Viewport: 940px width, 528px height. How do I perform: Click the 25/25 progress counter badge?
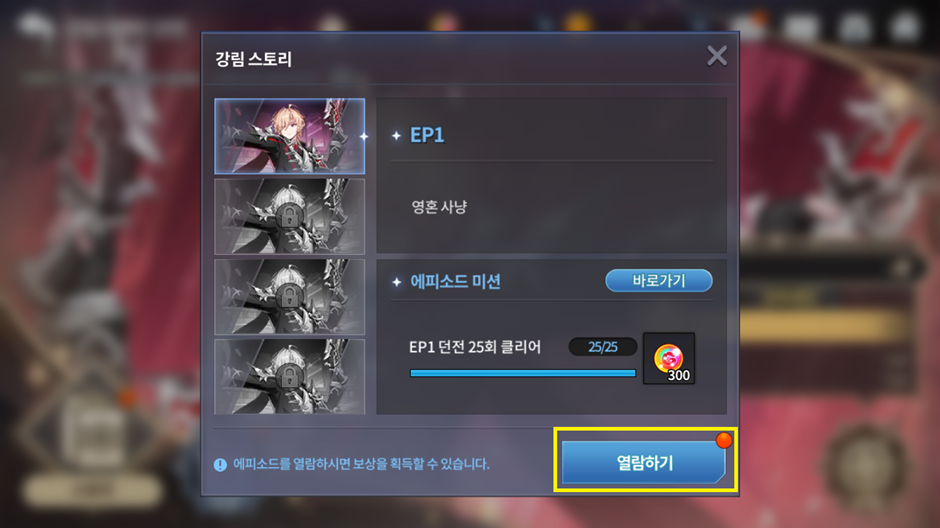(602, 347)
